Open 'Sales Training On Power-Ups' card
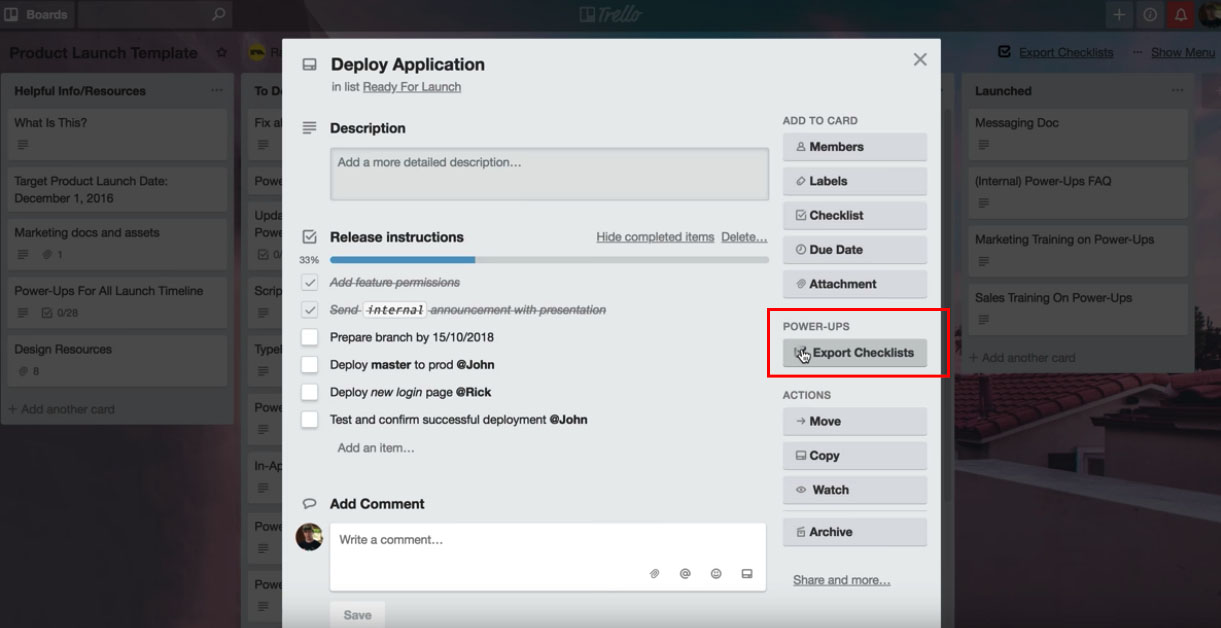This screenshot has width=1221, height=628. (x=1078, y=308)
